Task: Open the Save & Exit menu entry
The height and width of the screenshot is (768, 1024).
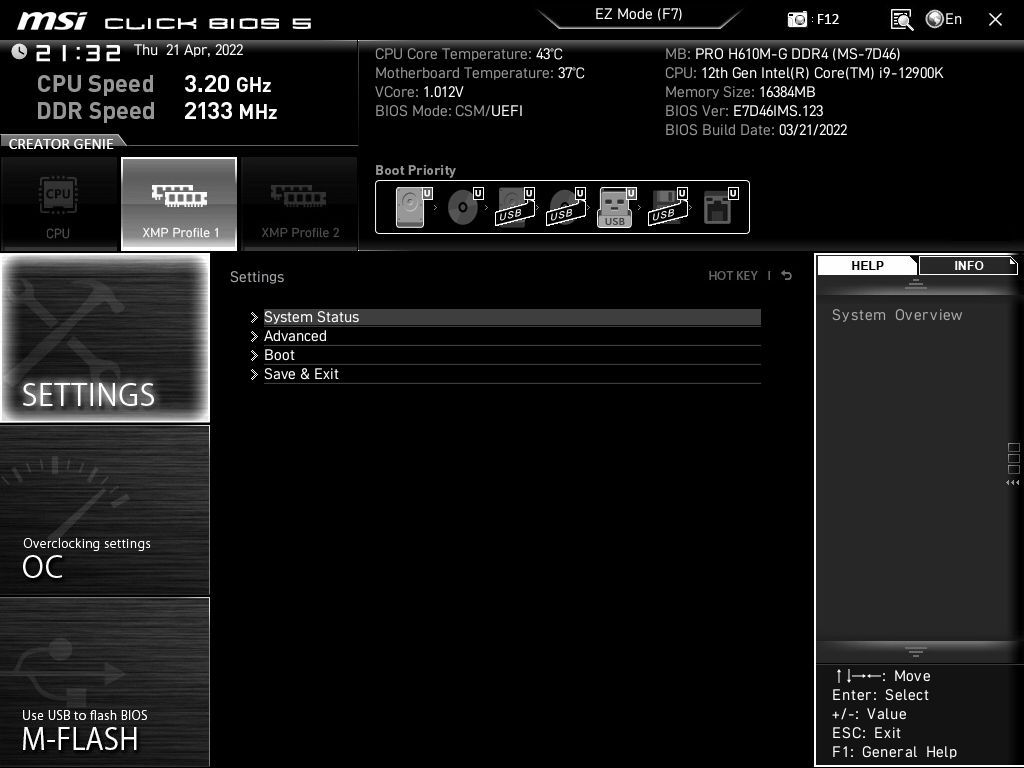Action: tap(512, 374)
